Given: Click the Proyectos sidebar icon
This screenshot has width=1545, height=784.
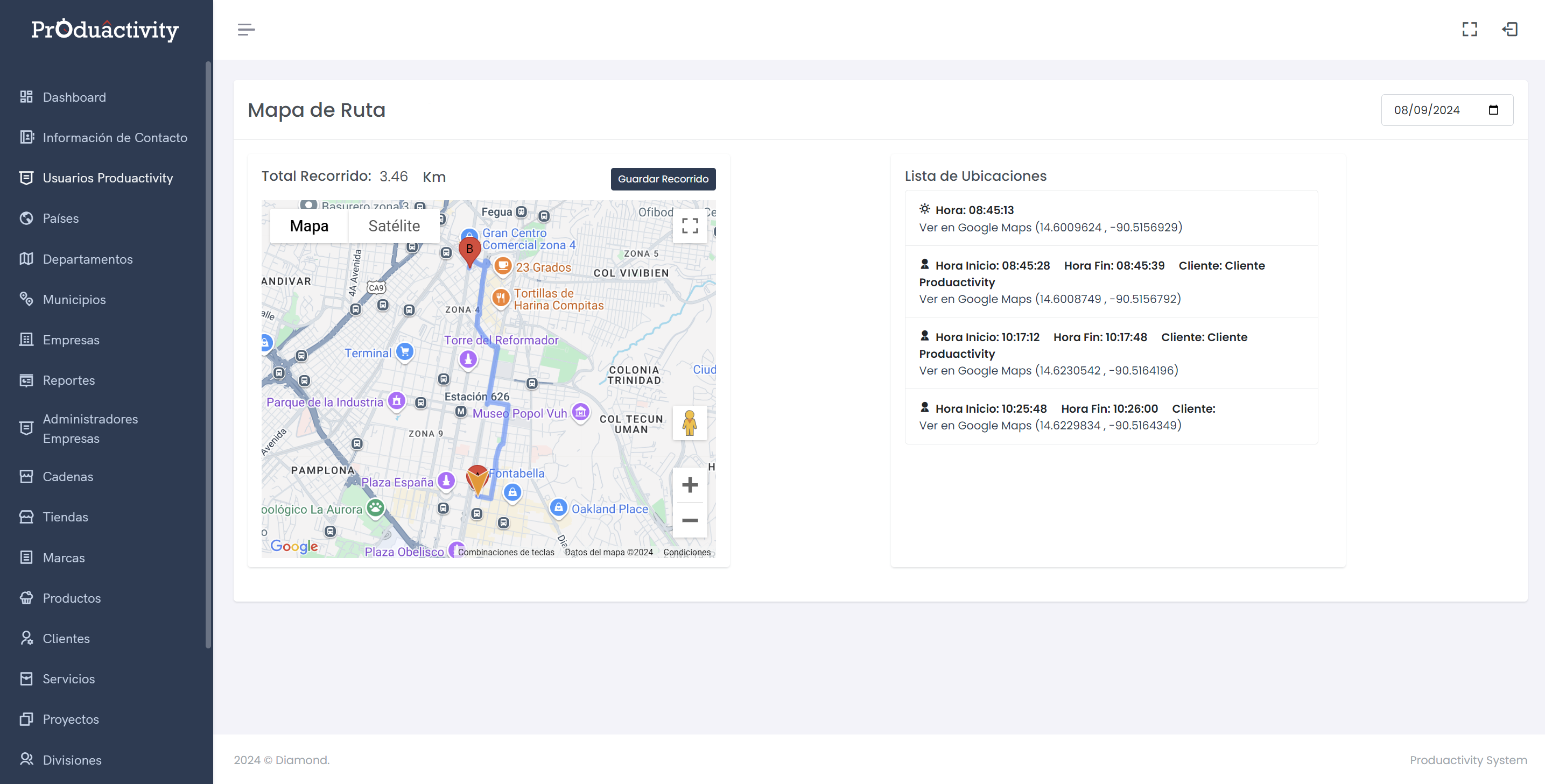Looking at the screenshot, I should coord(26,719).
